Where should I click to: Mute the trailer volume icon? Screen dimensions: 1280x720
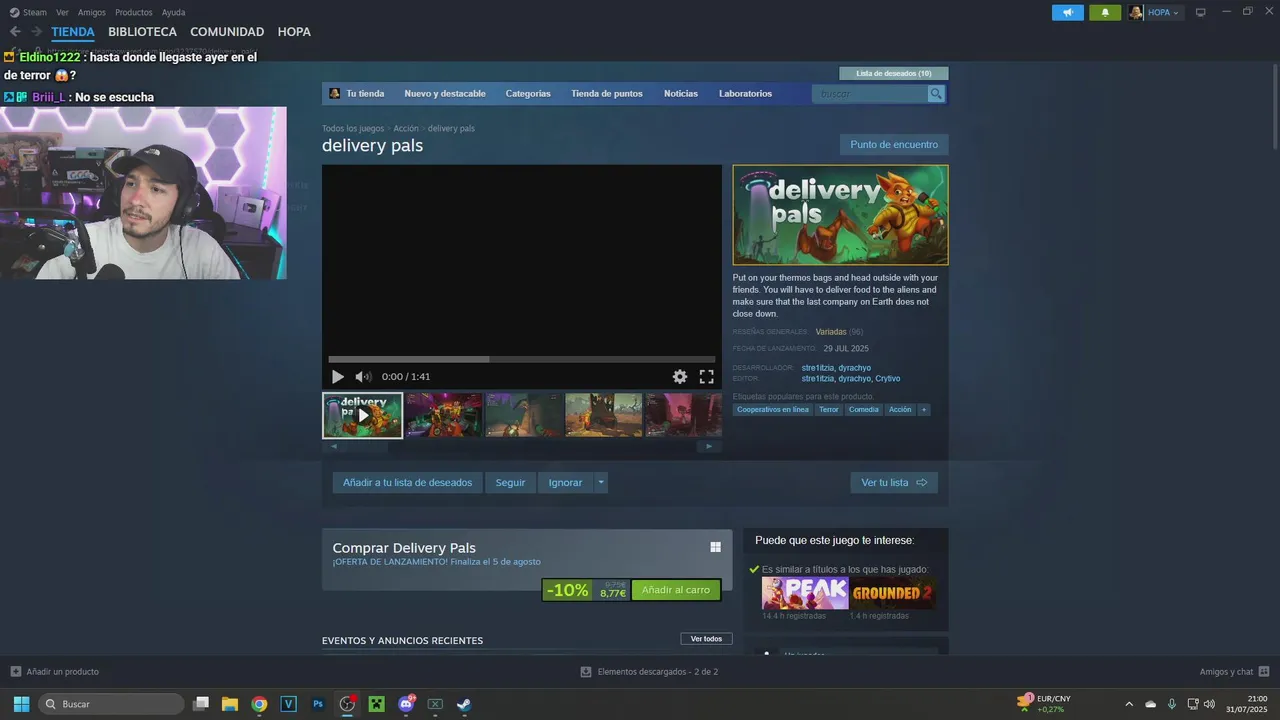(x=363, y=377)
